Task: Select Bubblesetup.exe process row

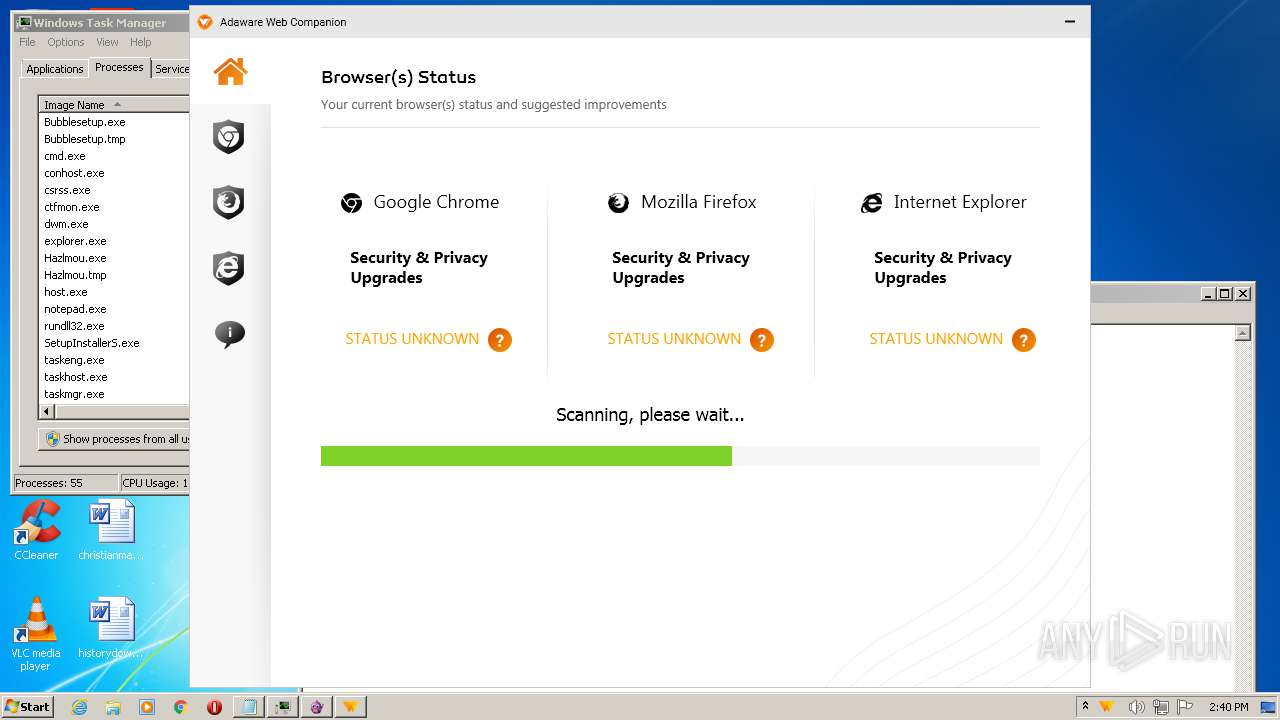Action: click(x=114, y=122)
